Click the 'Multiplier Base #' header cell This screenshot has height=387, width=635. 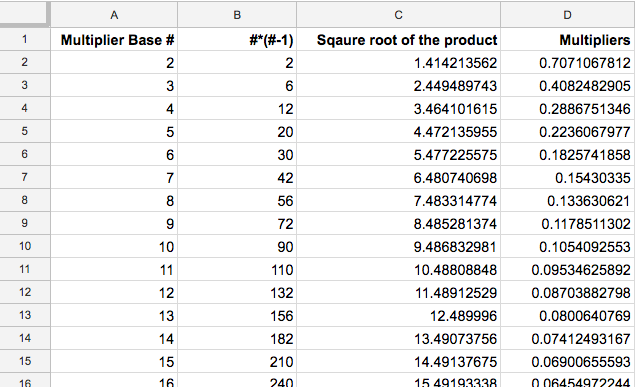[x=114, y=39]
